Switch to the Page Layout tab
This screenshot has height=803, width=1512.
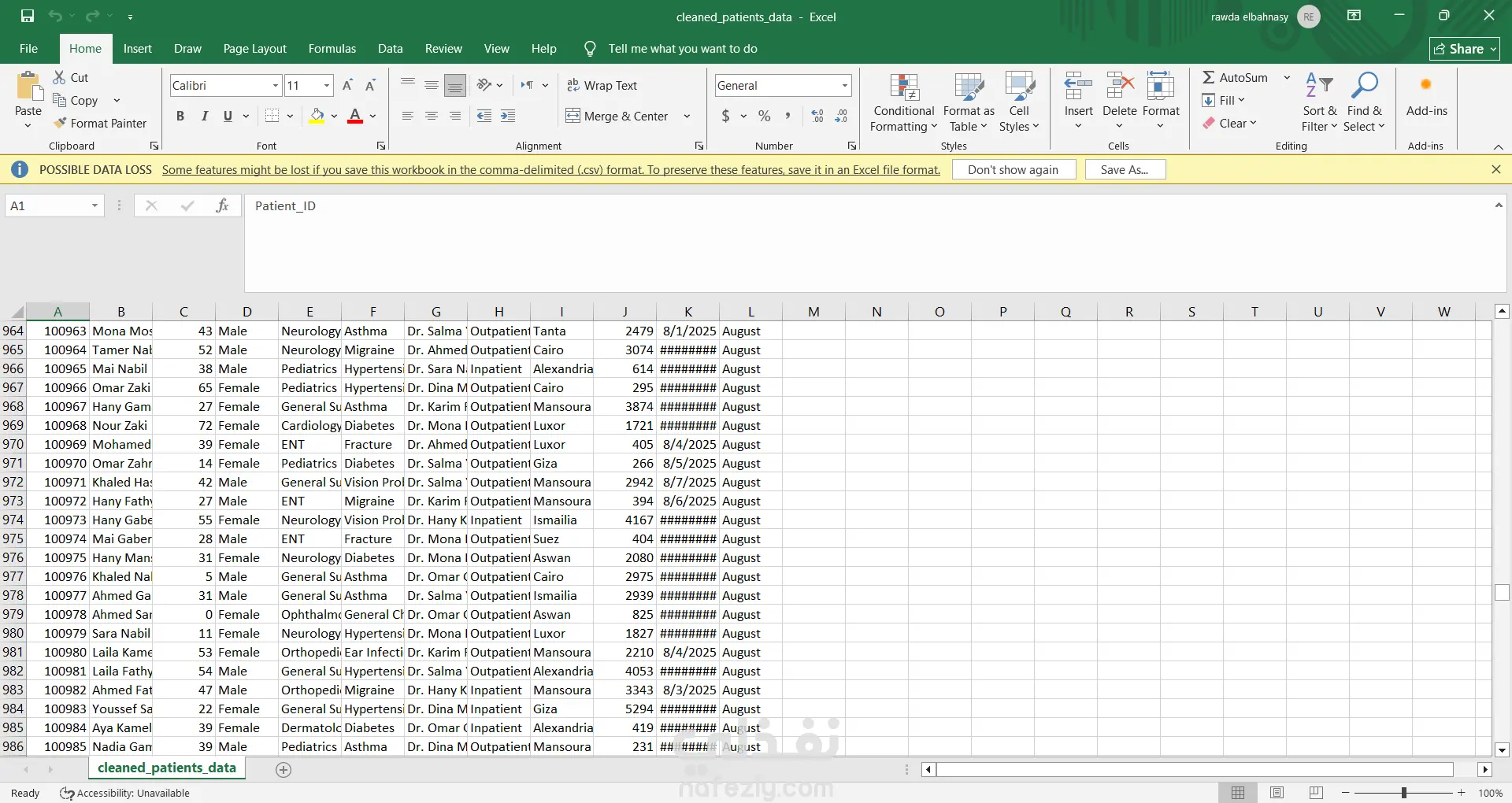[x=255, y=48]
